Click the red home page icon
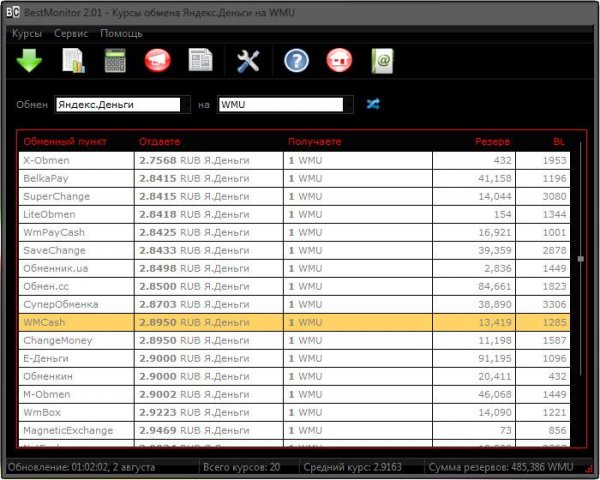 click(339, 60)
